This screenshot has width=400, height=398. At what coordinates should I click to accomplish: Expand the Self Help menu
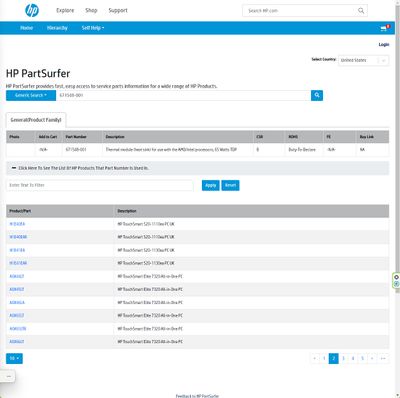93,28
